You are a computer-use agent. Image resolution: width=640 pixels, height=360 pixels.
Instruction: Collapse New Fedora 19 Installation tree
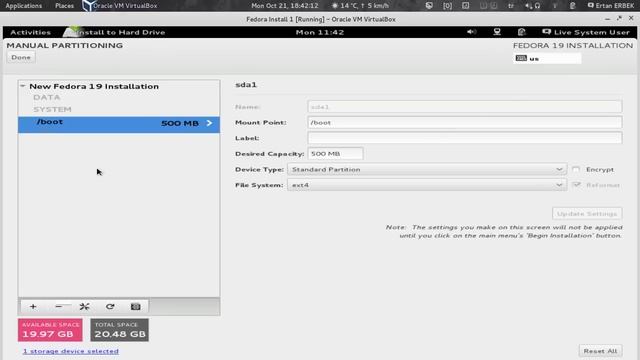[23, 86]
